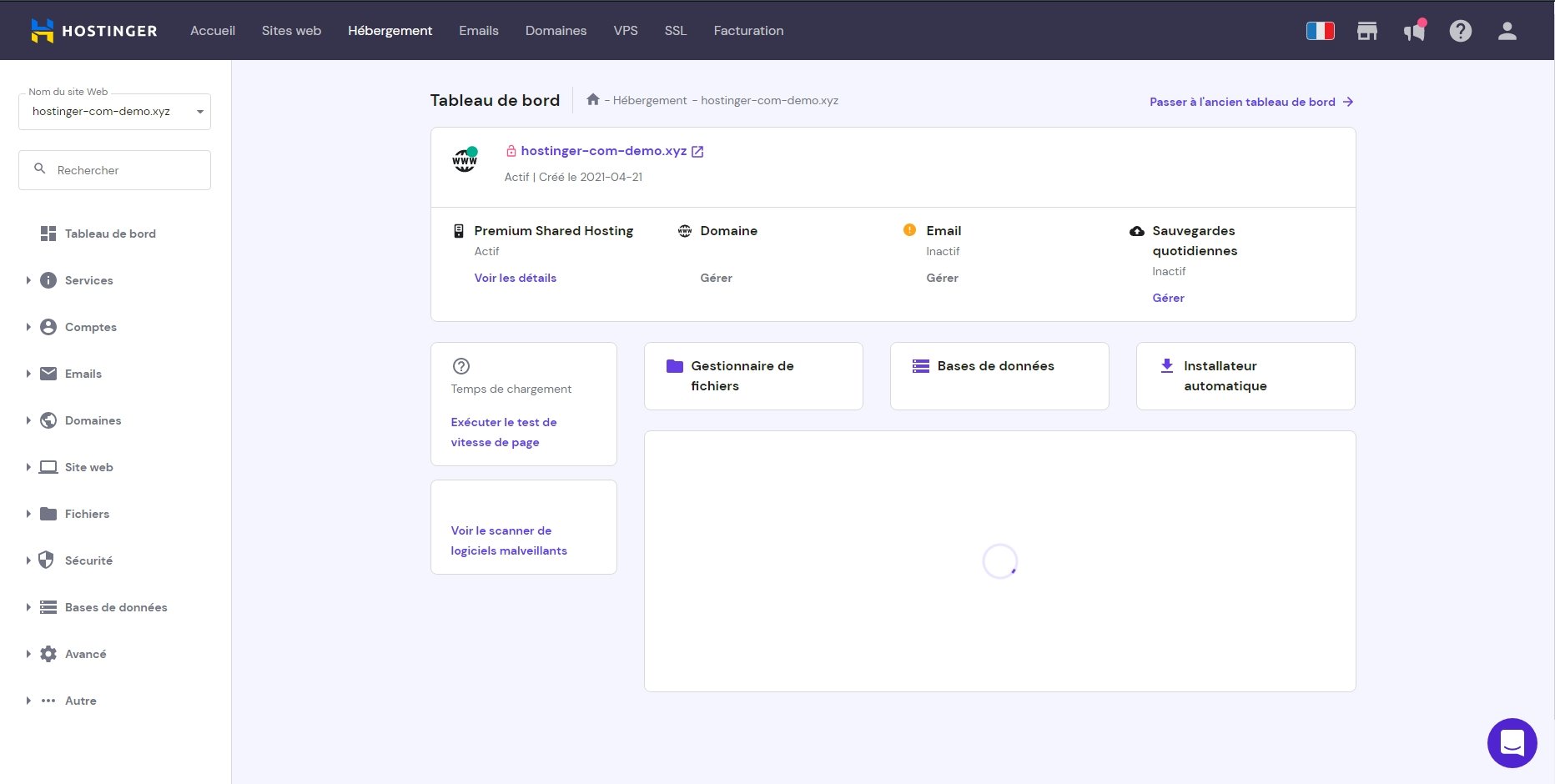The height and width of the screenshot is (784, 1555).
Task: Click Exécuter le test de vitesse de page
Action: click(504, 432)
